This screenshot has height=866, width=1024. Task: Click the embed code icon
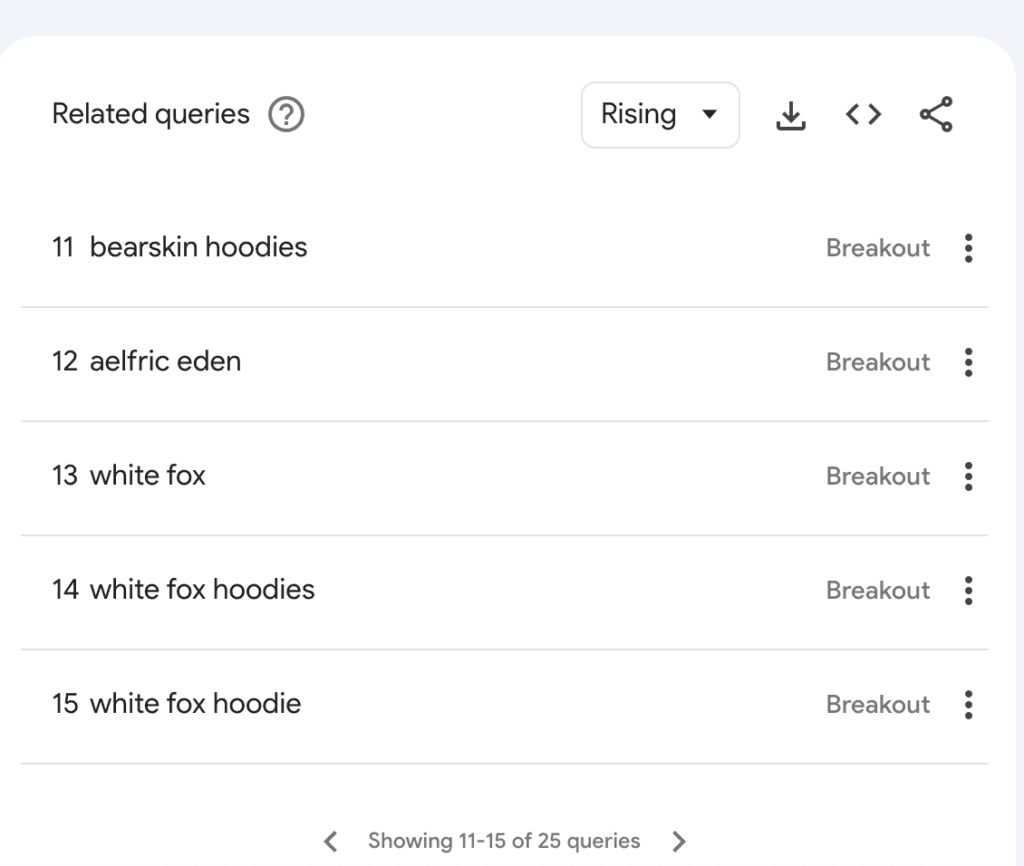pos(862,114)
